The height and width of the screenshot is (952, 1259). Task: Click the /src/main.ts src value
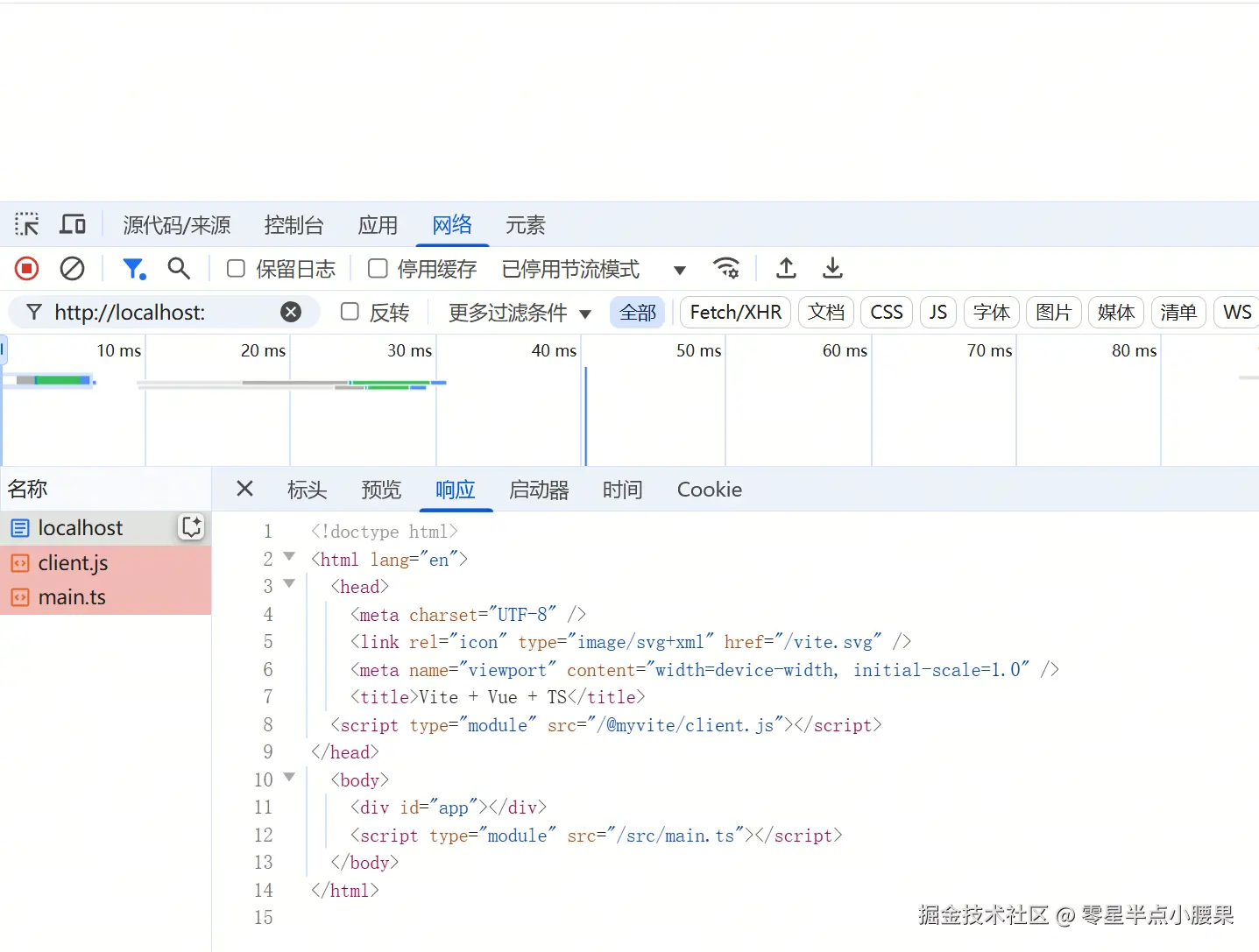[x=675, y=836]
